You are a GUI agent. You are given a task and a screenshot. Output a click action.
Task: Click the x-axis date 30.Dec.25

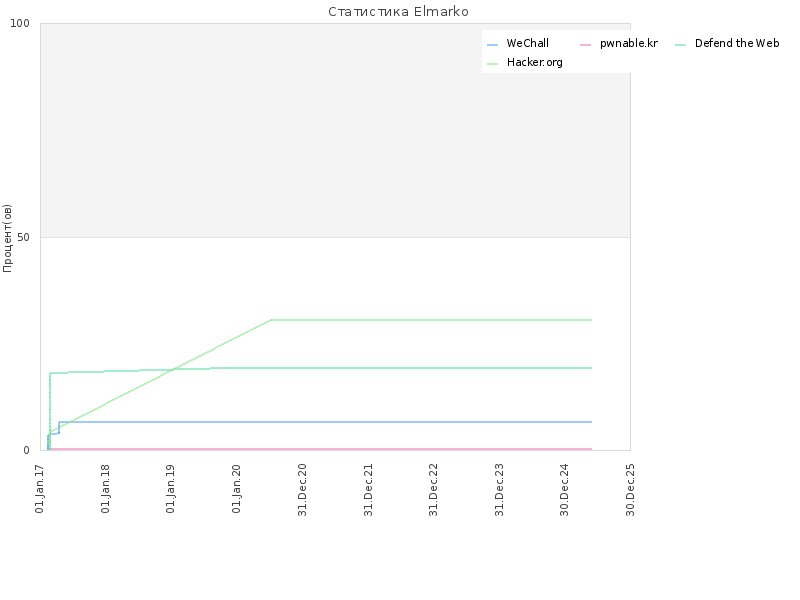(x=630, y=490)
